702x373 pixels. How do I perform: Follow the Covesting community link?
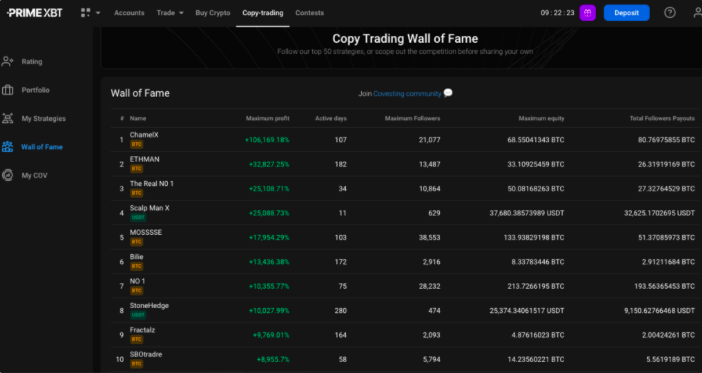[407, 94]
